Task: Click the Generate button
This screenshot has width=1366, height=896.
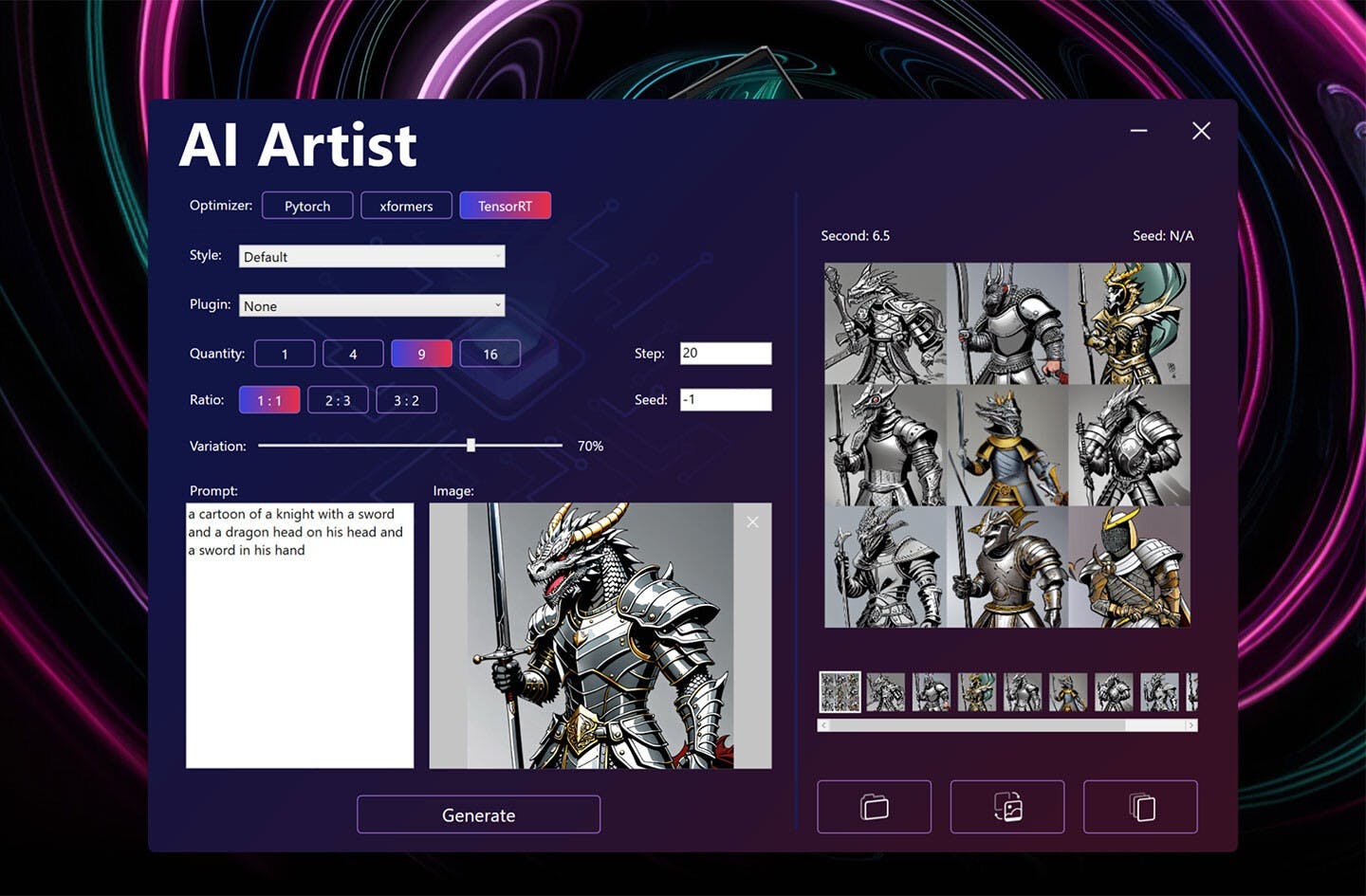Action: 478,814
